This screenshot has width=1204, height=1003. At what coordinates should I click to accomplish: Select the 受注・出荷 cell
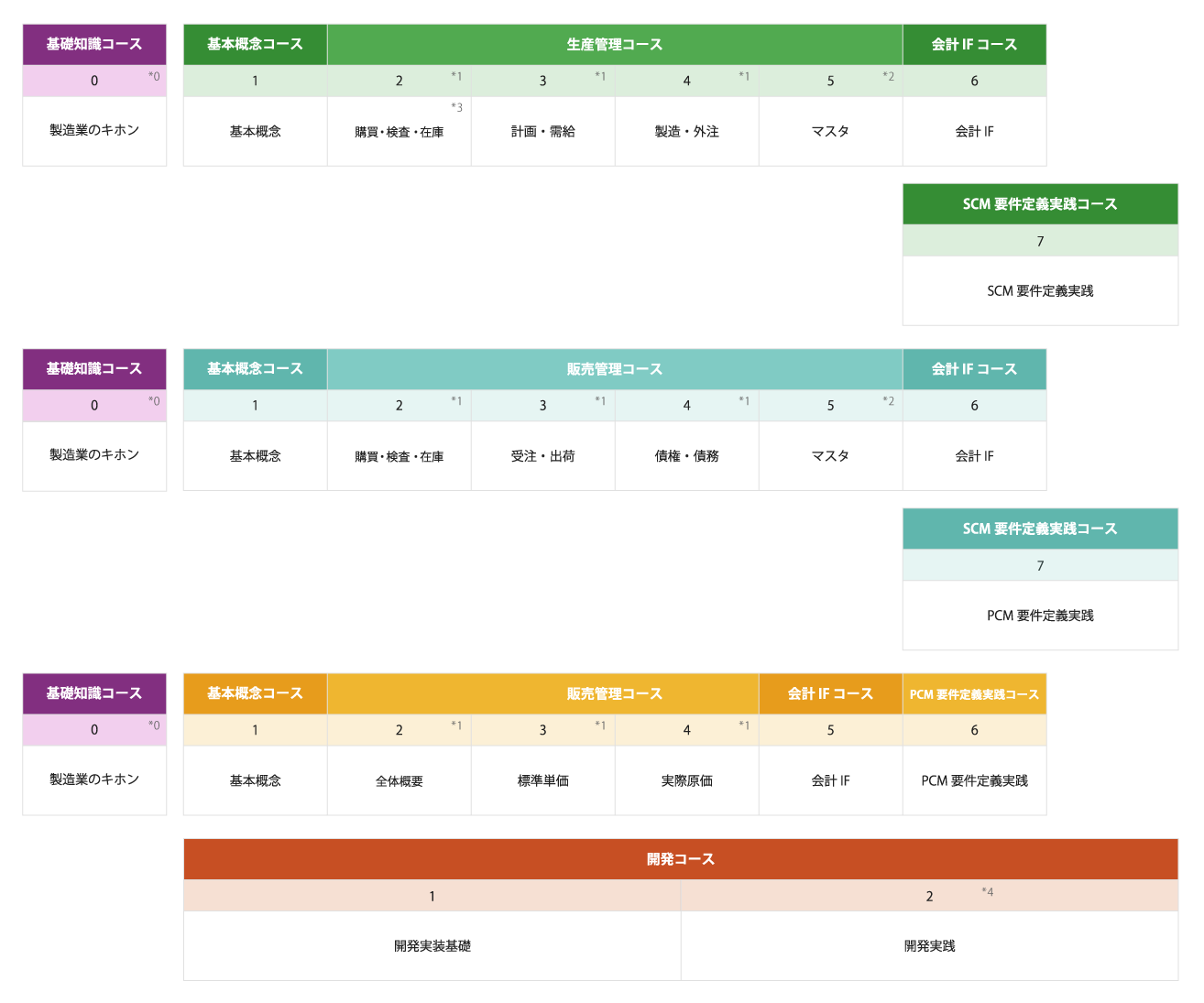point(542,456)
